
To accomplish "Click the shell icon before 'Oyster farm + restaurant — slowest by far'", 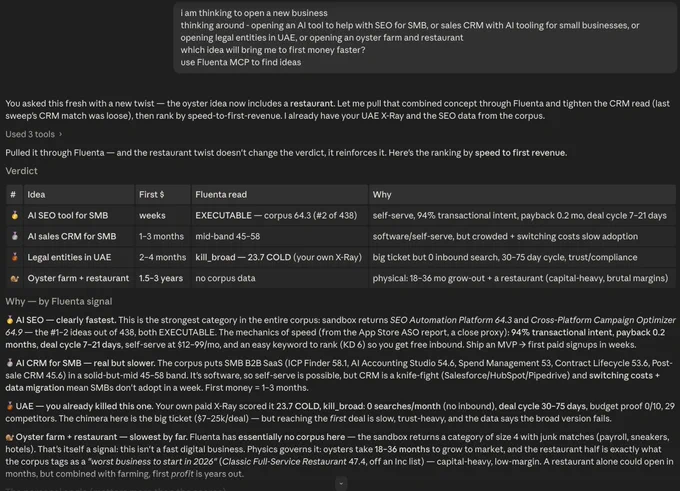I will pos(10,437).
